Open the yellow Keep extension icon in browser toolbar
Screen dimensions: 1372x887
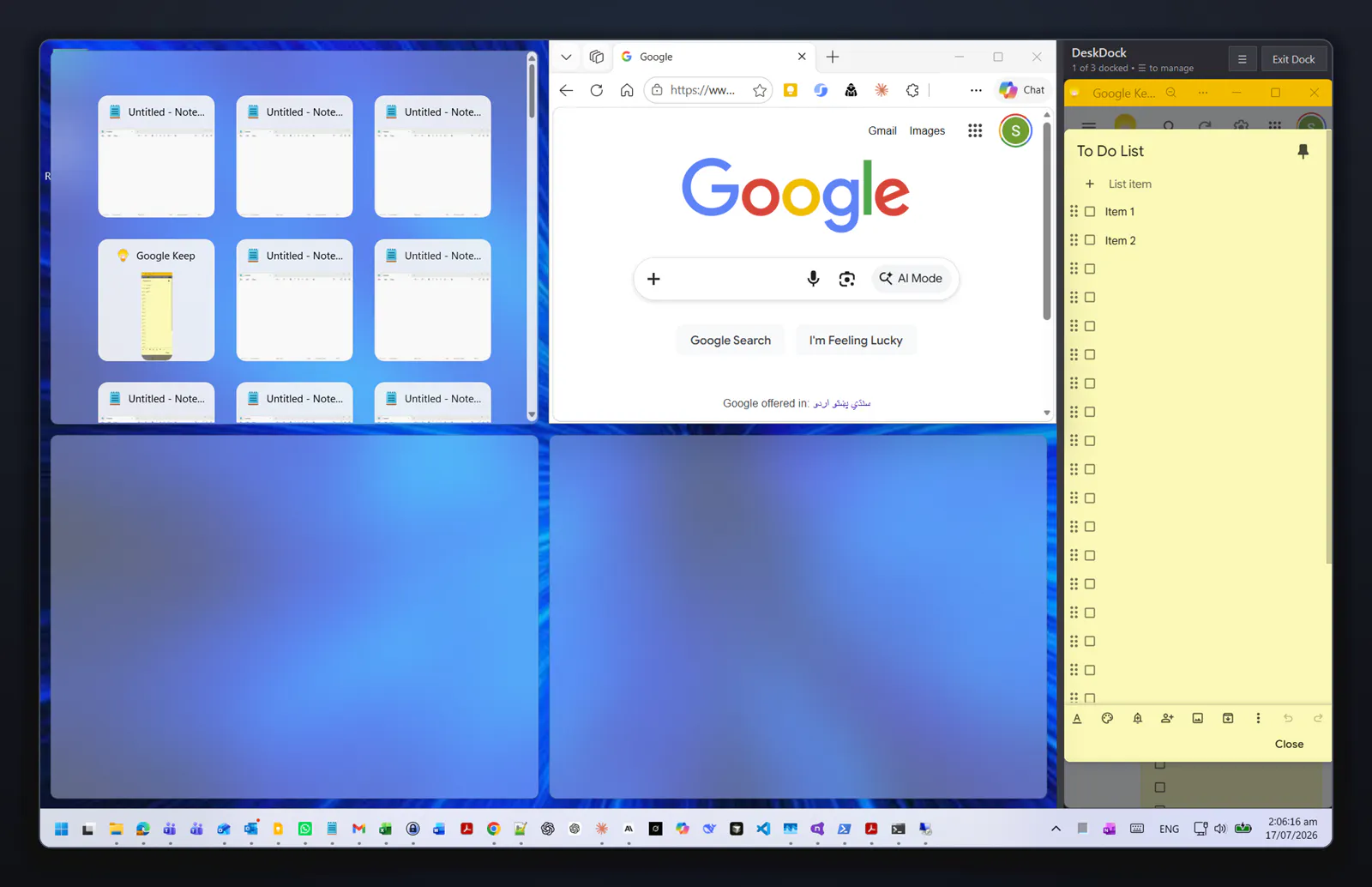click(791, 90)
